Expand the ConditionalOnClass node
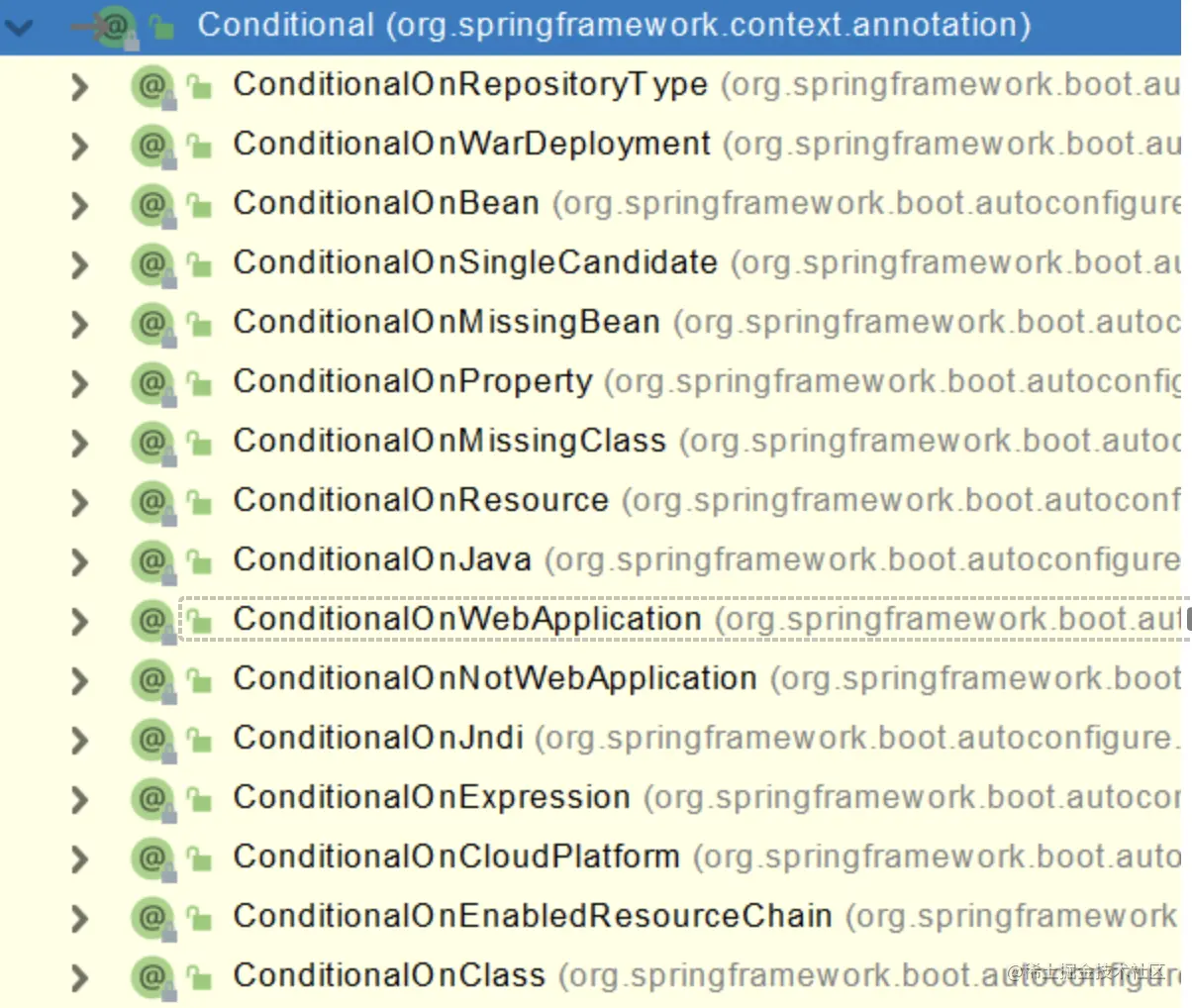 tap(80, 978)
